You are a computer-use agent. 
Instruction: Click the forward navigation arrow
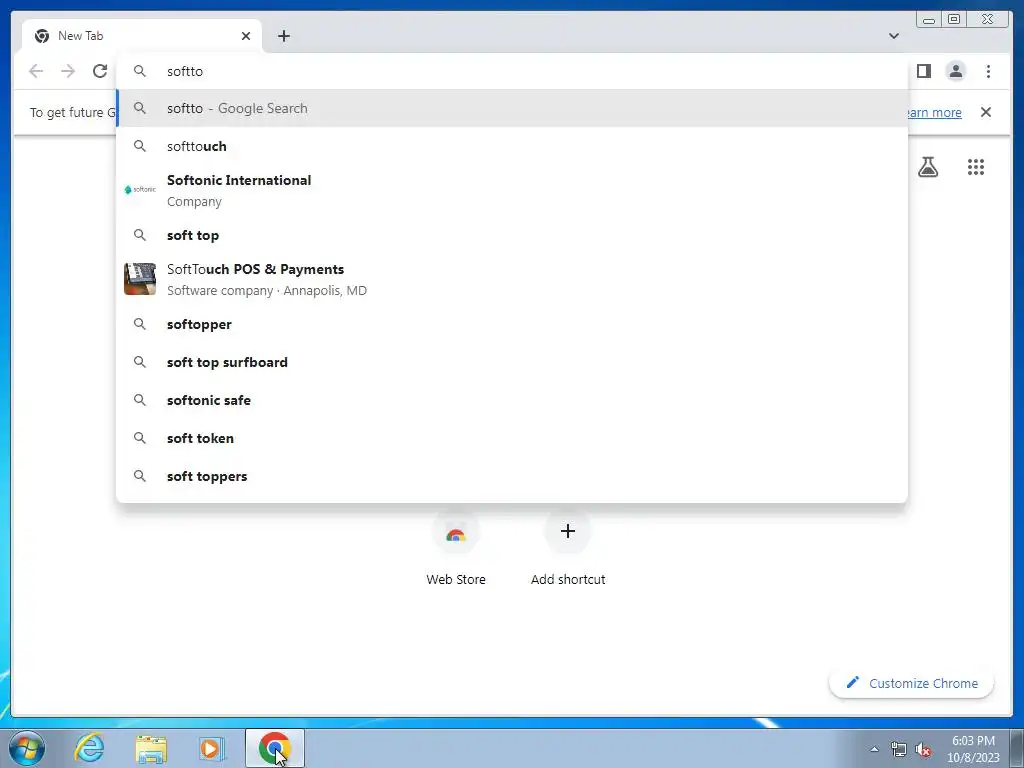point(68,71)
